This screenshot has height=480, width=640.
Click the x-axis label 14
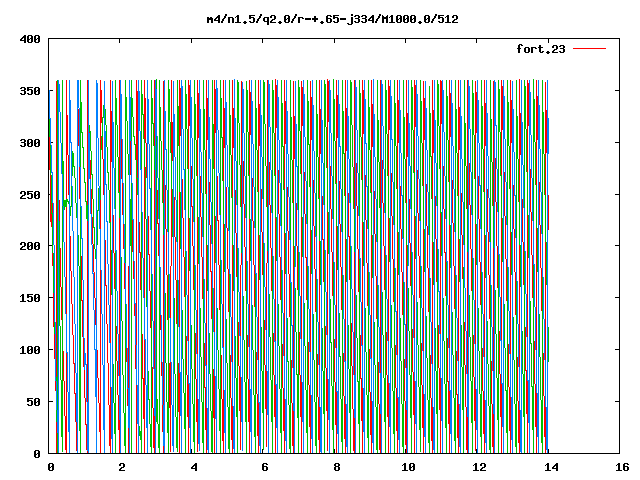point(551,467)
